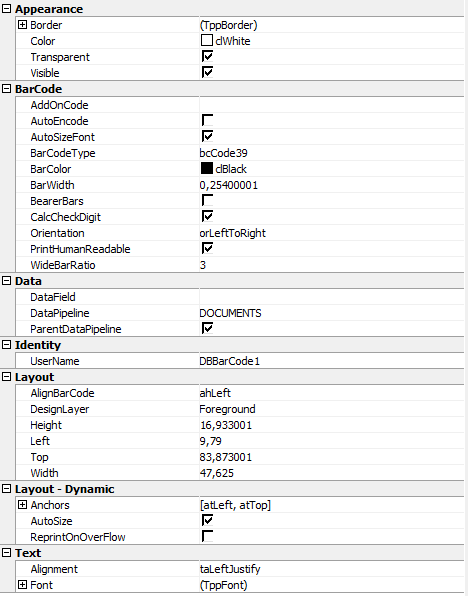Collapse the Layout - Dynamic category
468x596 pixels.
point(6,489)
